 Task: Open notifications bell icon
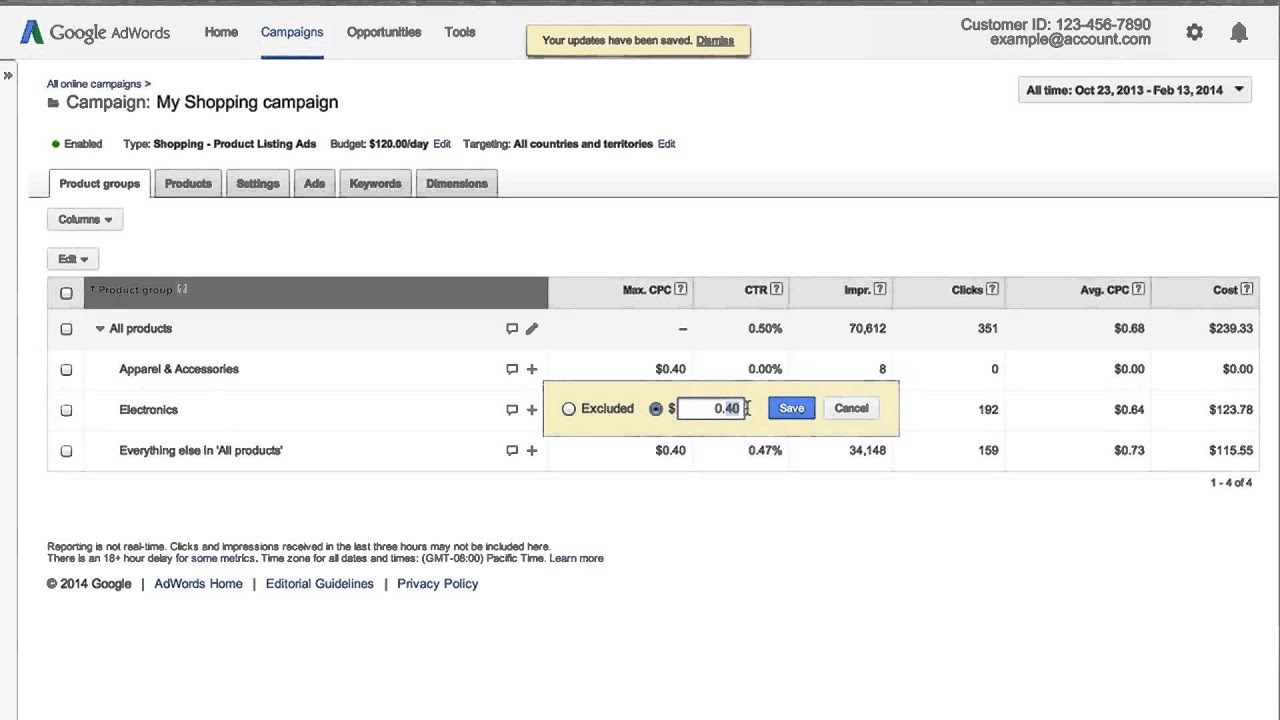click(x=1239, y=32)
